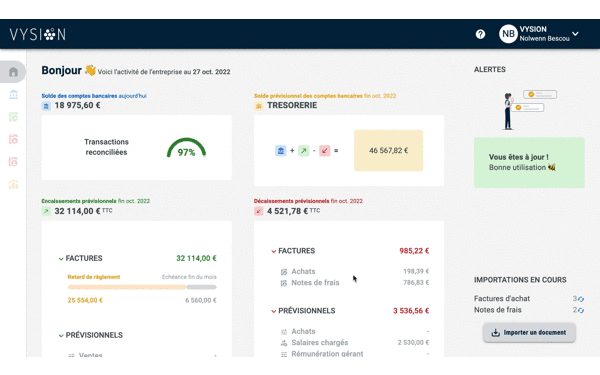Click the 3 536,56 € forecast total

(x=411, y=311)
